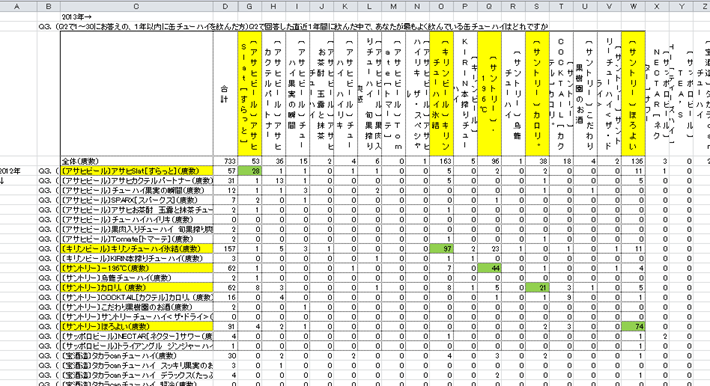Click green cell with value 44
710x386 pixels.
(489, 268)
